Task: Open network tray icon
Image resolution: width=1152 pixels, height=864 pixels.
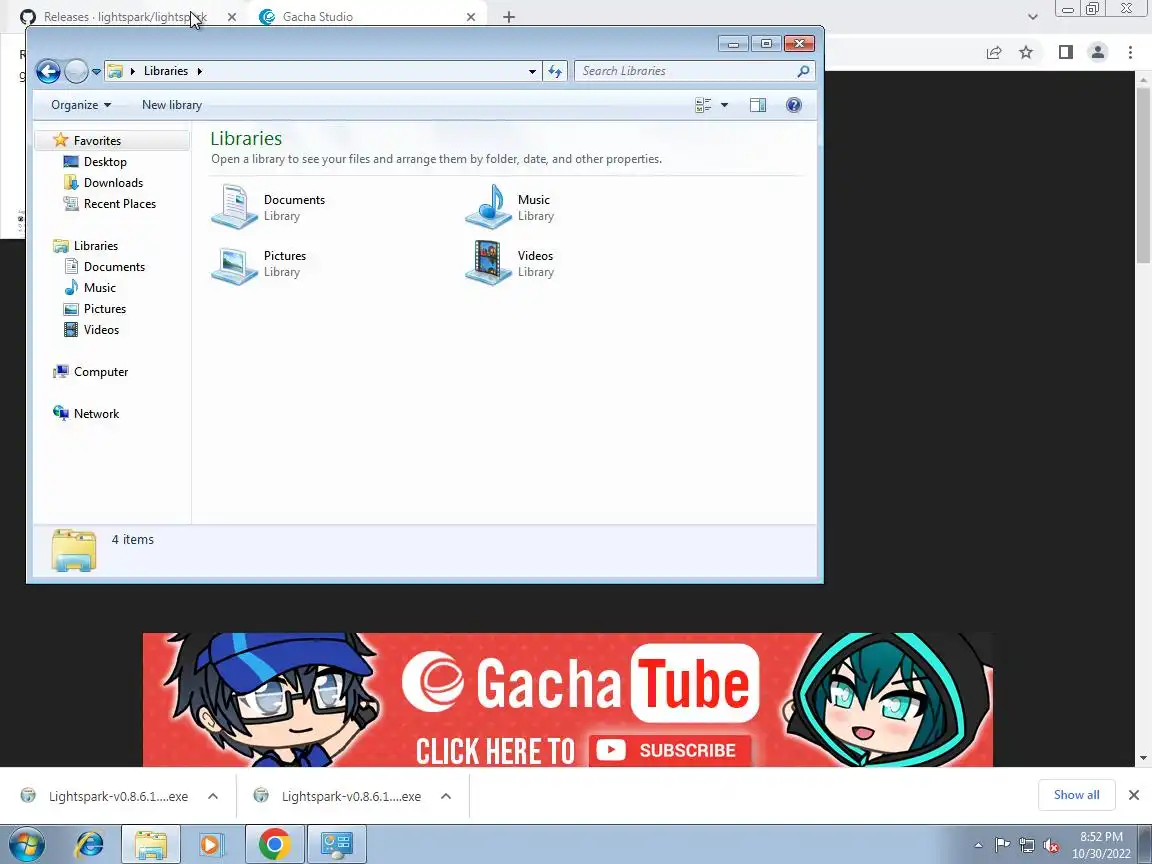Action: (x=1027, y=845)
